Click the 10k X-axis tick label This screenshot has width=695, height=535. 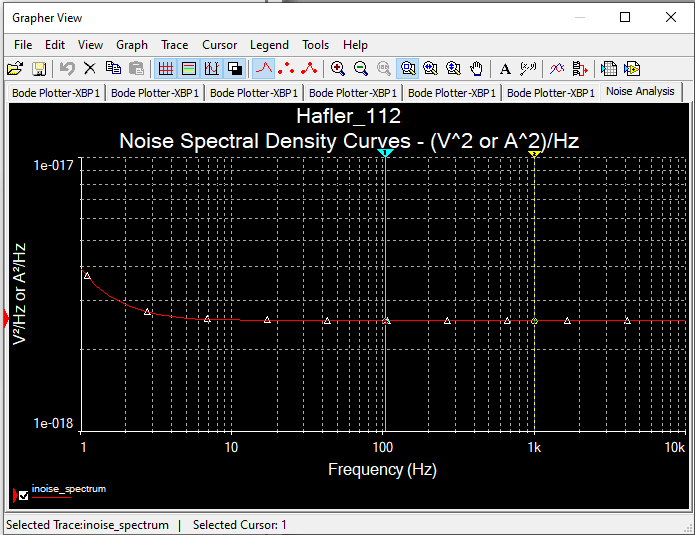(x=675, y=447)
